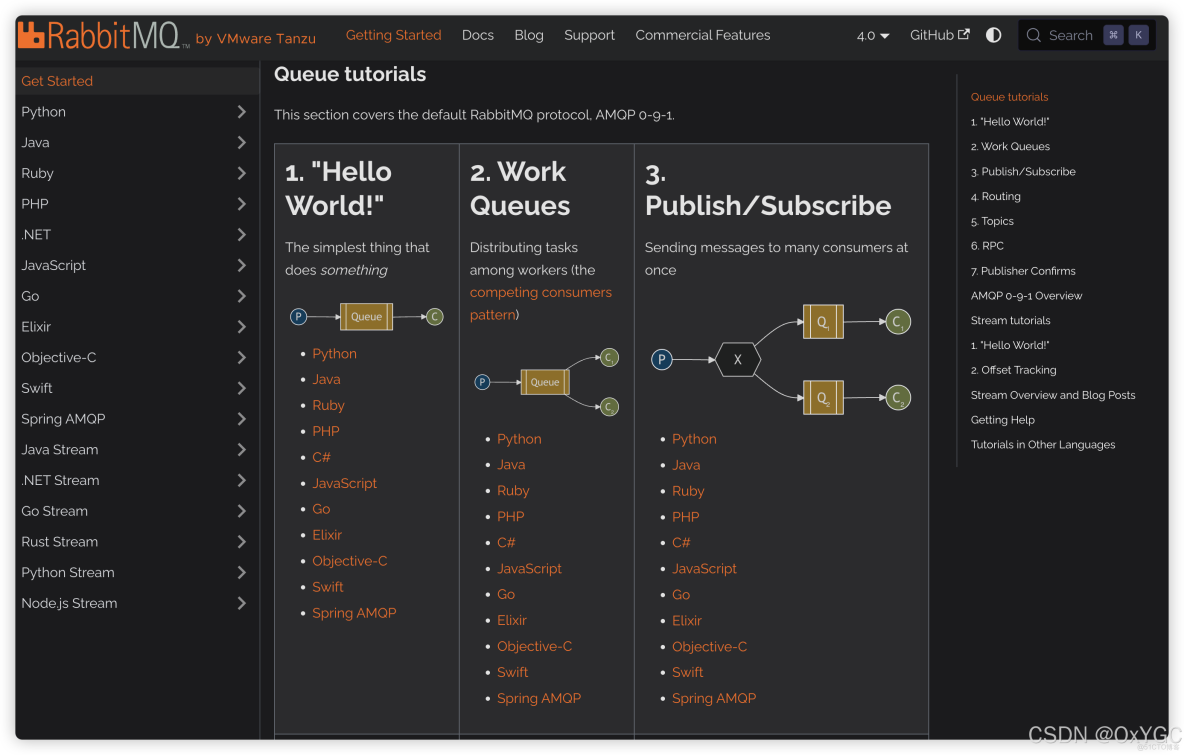Open the Python Hello World tutorial link
The width and height of the screenshot is (1184, 755).
[334, 354]
